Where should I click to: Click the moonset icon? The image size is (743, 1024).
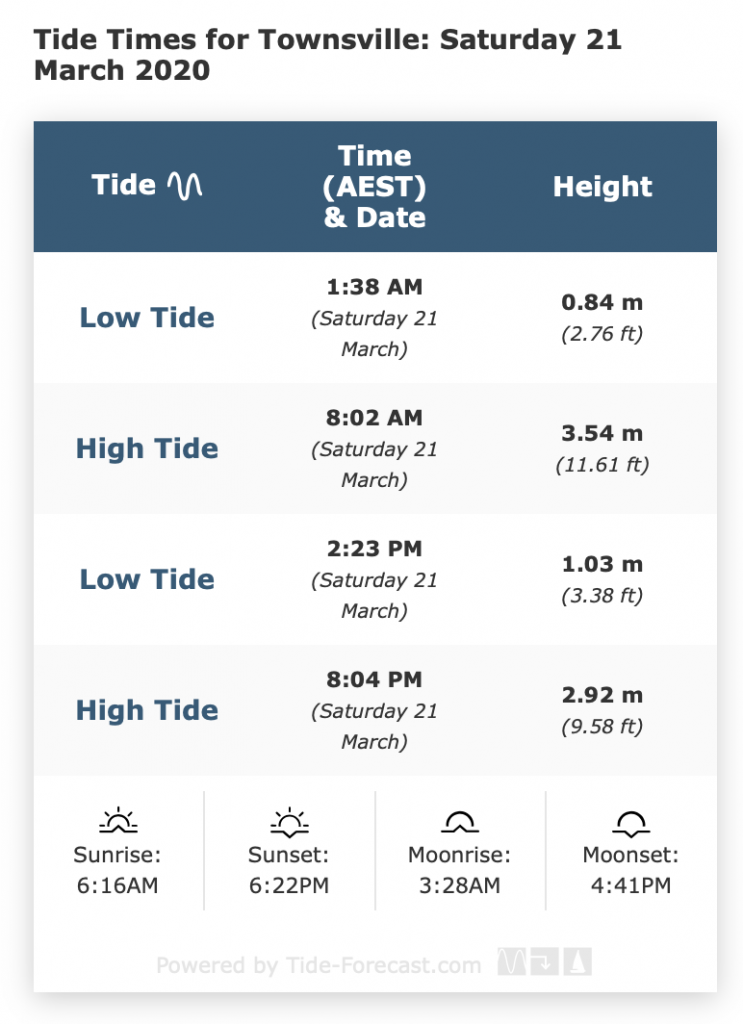pyautogui.click(x=631, y=822)
